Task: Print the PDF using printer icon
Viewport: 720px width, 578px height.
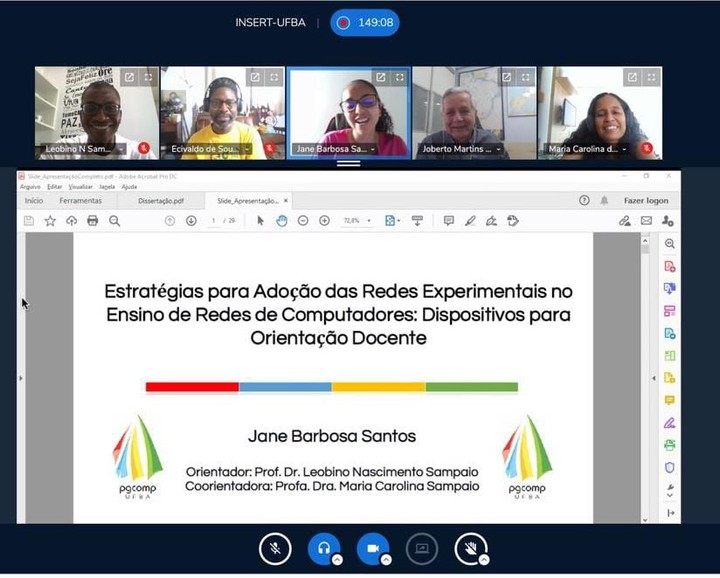Action: [93, 221]
